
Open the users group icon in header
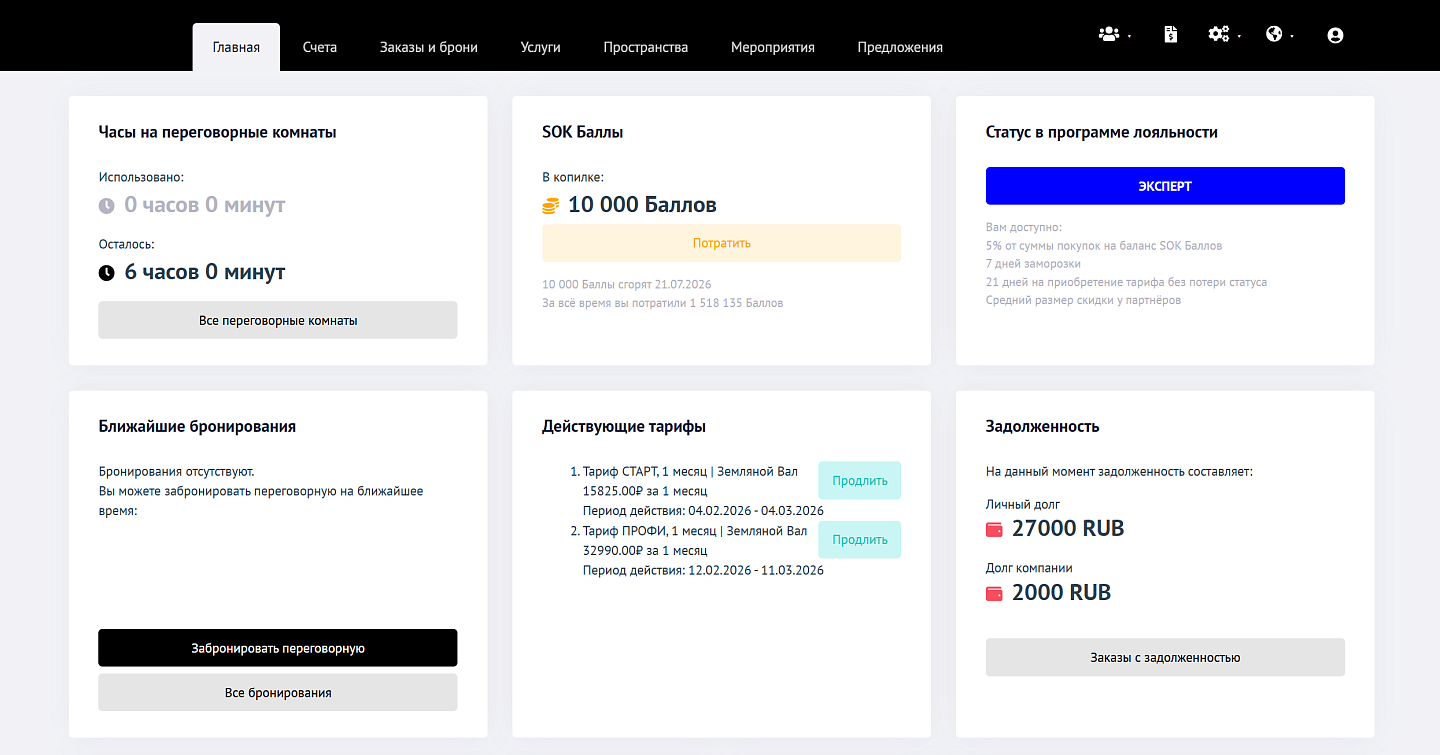click(1108, 34)
